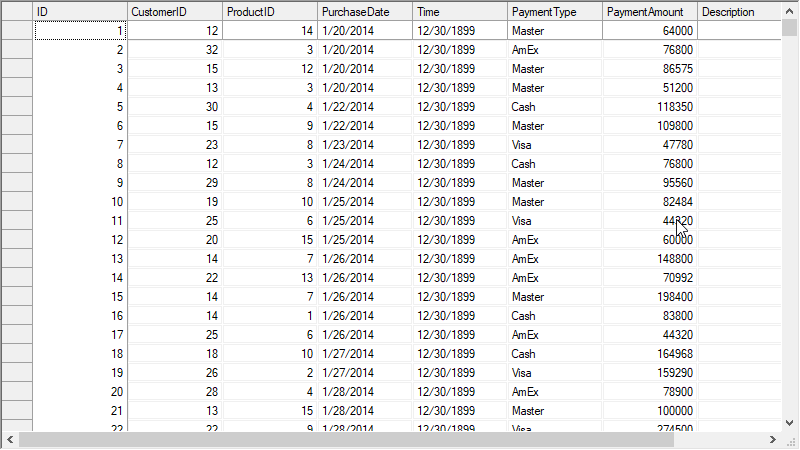This screenshot has width=800, height=450.
Task: Click the Time column header
Action: tap(460, 12)
